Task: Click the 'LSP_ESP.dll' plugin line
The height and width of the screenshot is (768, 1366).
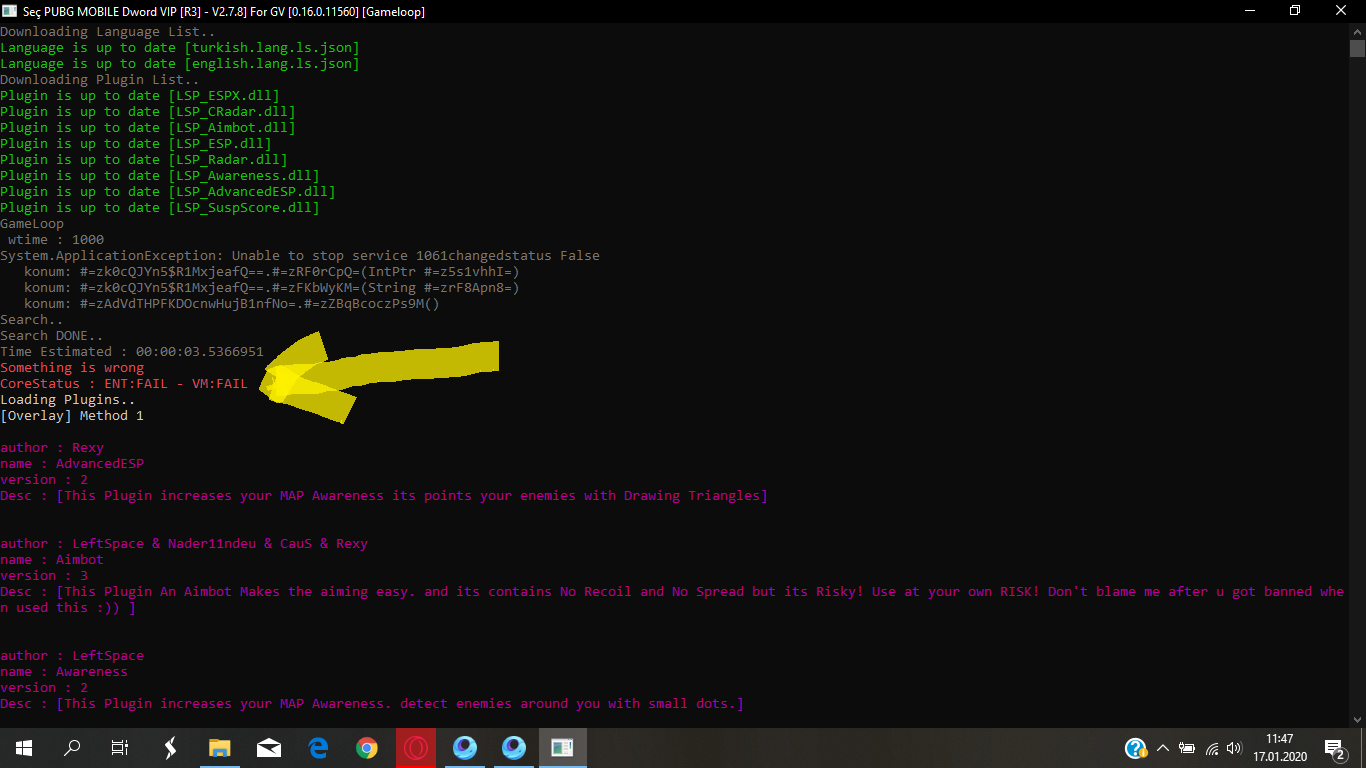Action: pyautogui.click(x=136, y=144)
